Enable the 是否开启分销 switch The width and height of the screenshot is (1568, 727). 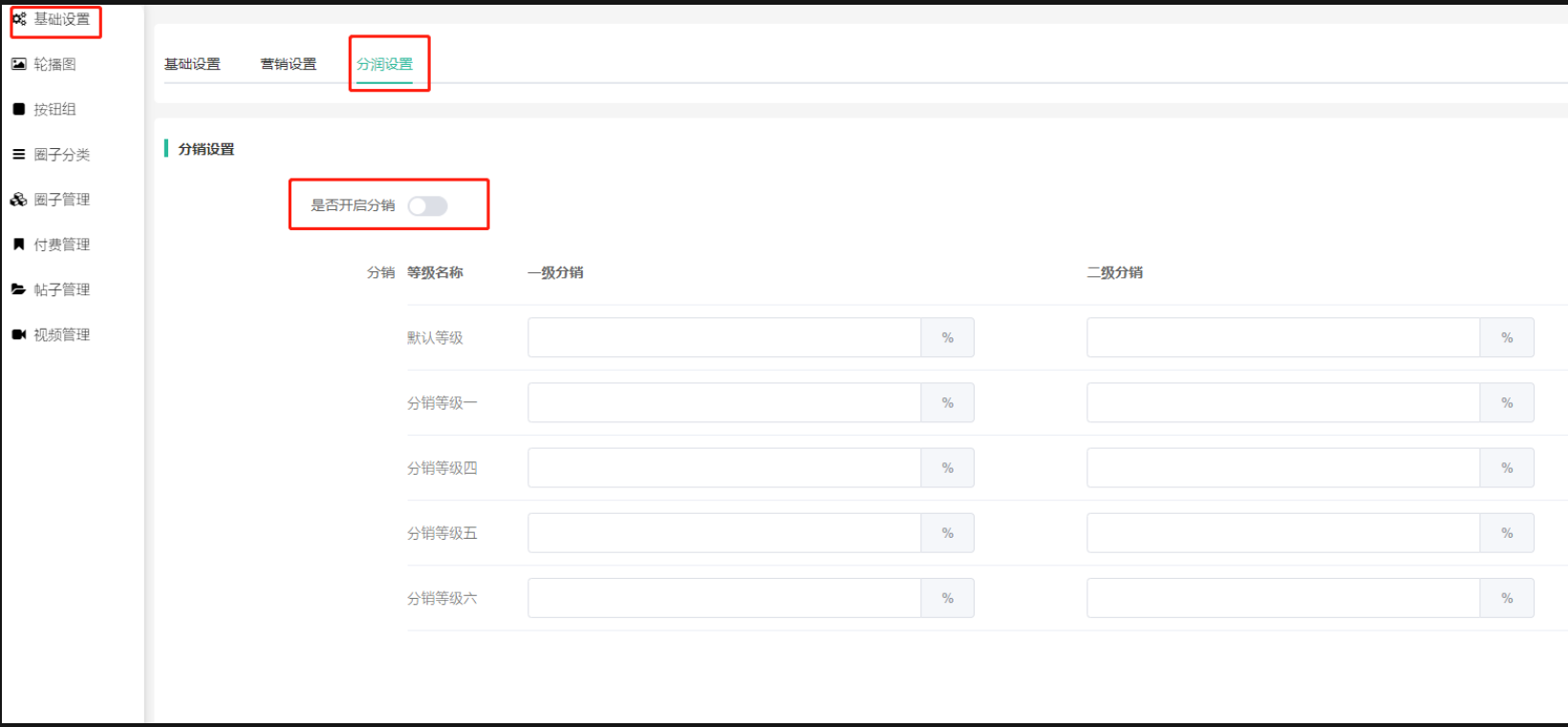pyautogui.click(x=427, y=206)
